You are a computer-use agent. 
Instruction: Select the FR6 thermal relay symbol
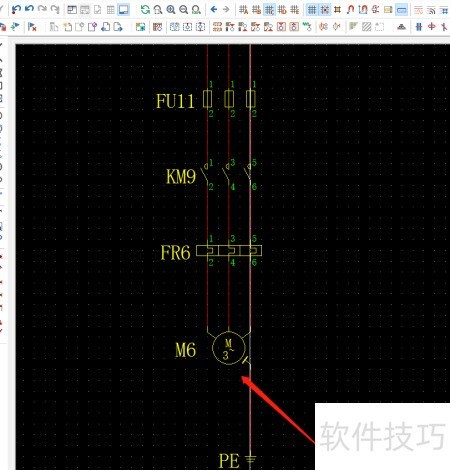(229, 251)
